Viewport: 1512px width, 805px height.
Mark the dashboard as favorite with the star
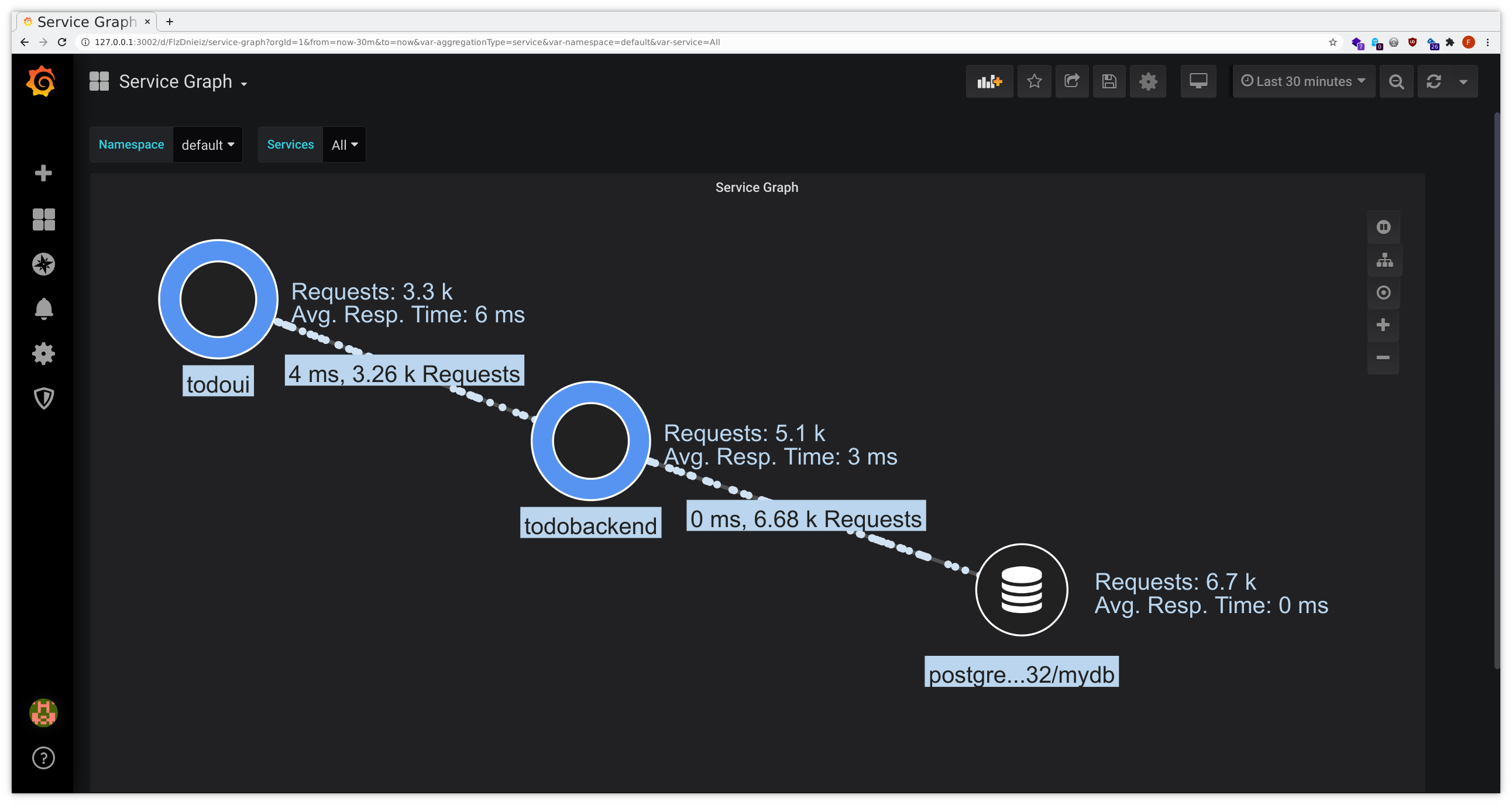(x=1034, y=81)
